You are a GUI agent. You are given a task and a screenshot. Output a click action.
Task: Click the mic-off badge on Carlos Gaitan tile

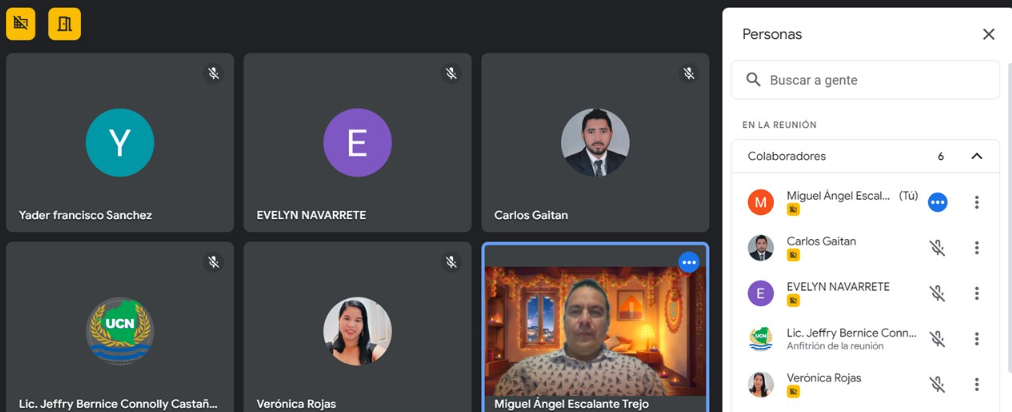click(x=689, y=74)
